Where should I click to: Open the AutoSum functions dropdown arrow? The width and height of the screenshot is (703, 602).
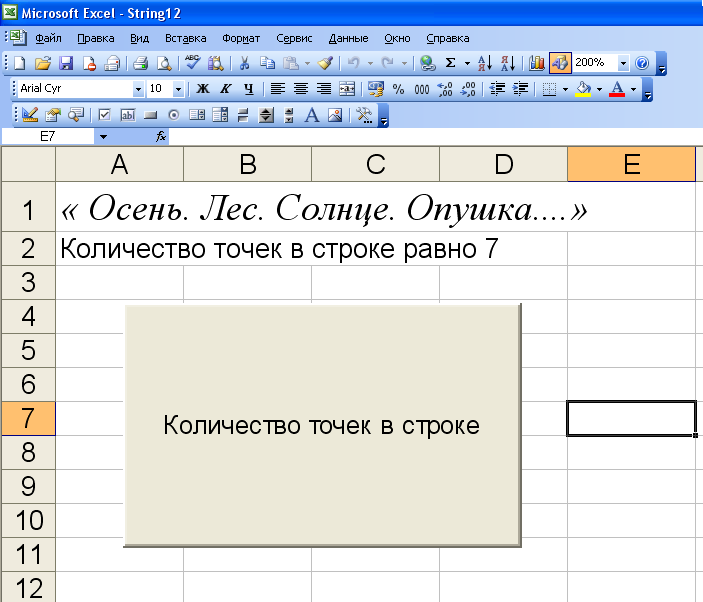pos(467,63)
